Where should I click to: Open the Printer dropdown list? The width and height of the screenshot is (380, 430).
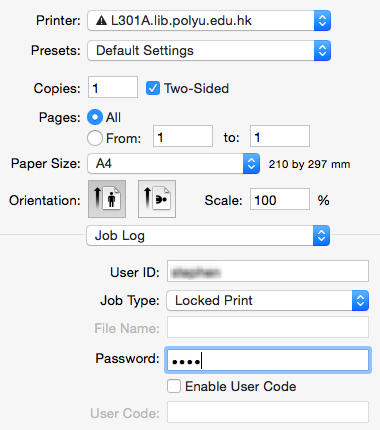(x=209, y=21)
